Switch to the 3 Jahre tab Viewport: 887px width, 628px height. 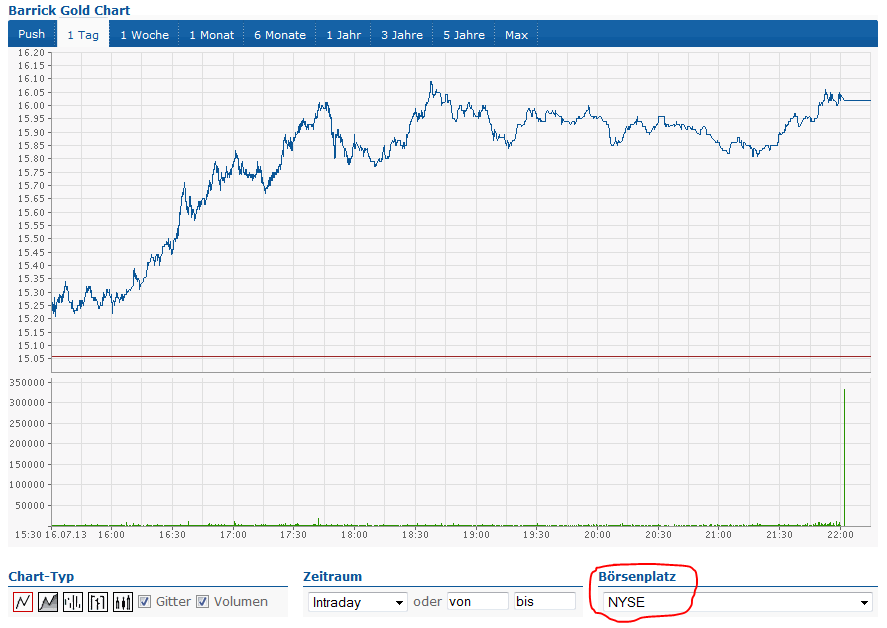coord(402,35)
